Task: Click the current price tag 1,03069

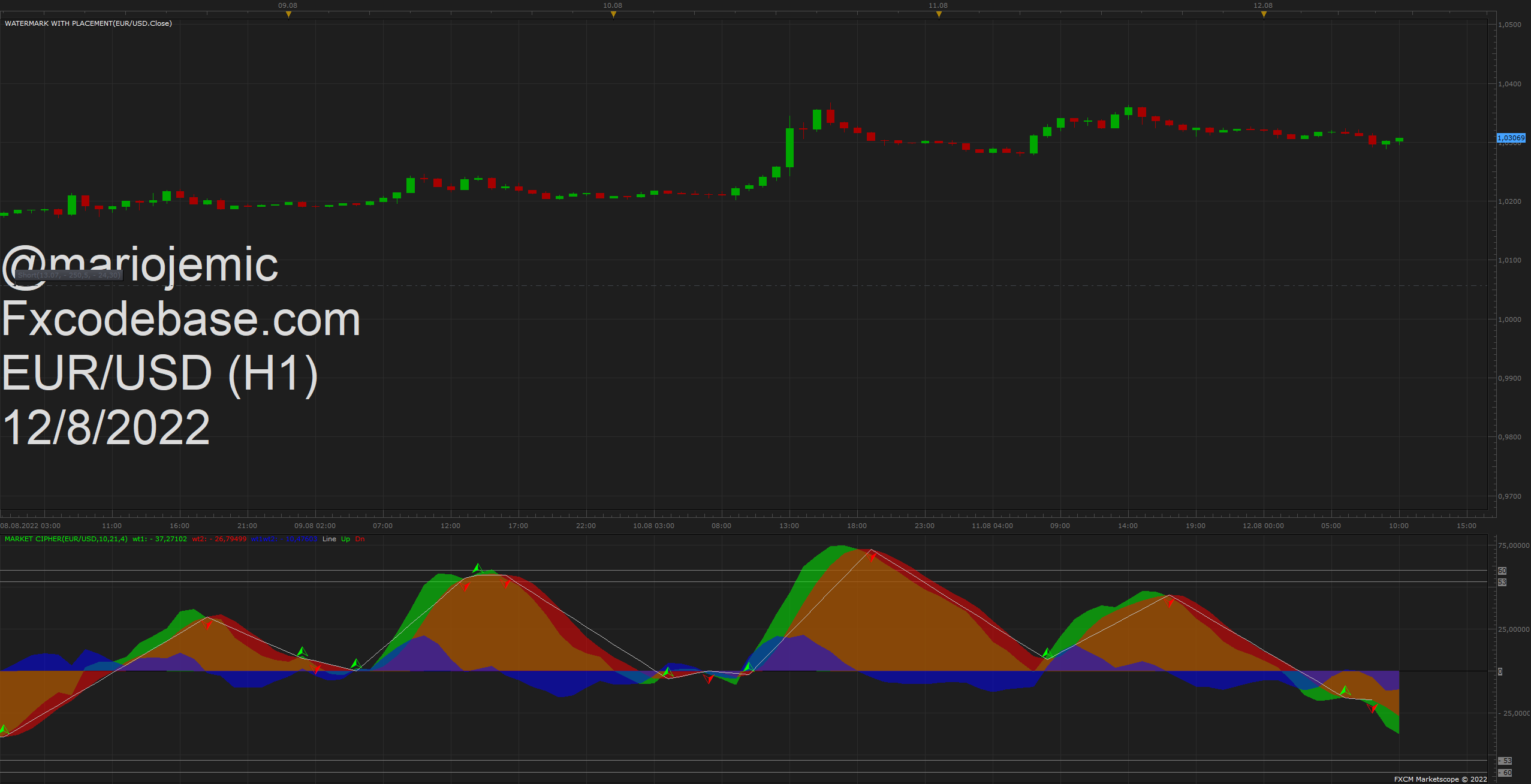Action: pos(1511,138)
